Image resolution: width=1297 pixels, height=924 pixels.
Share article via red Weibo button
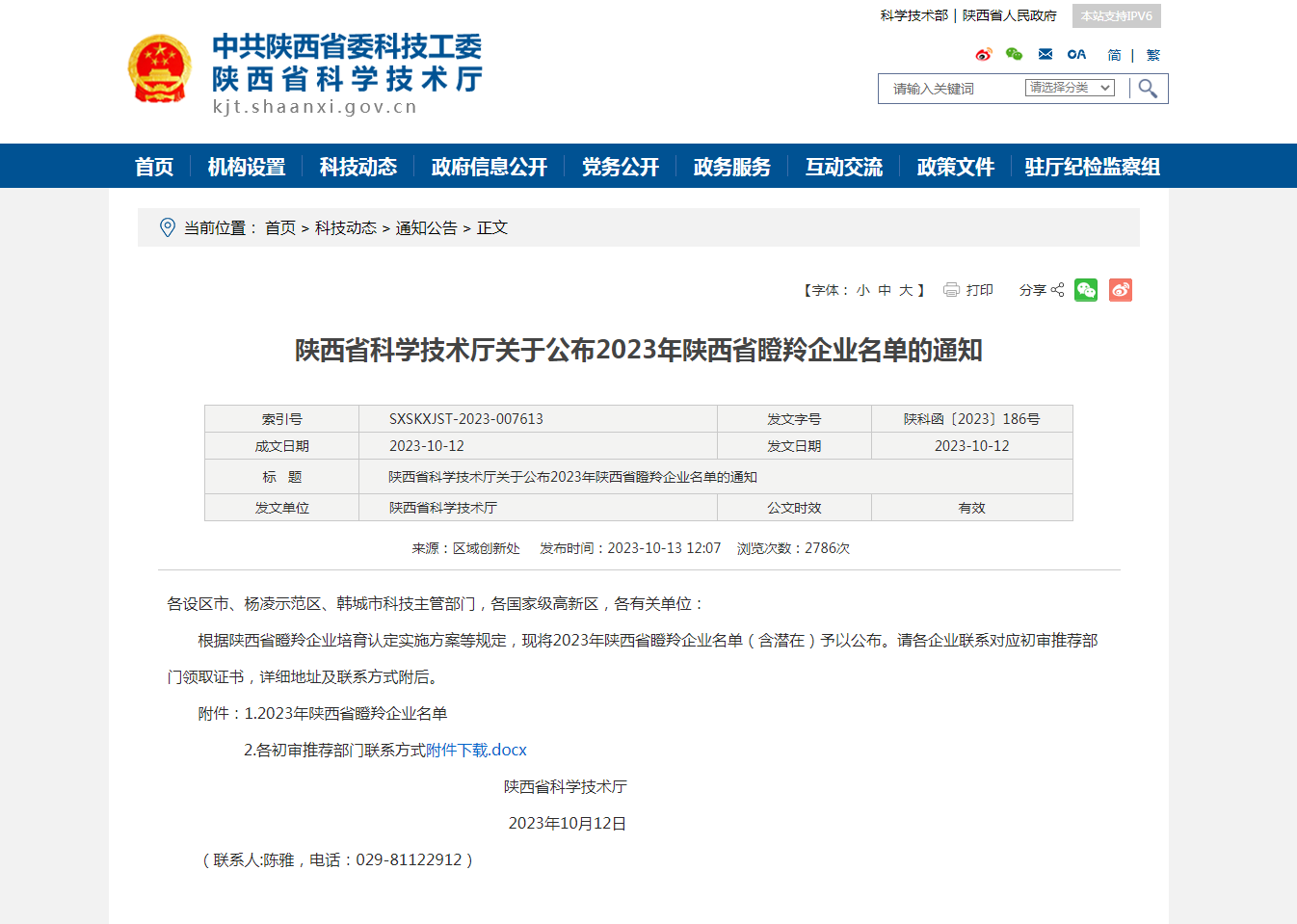coord(1121,290)
